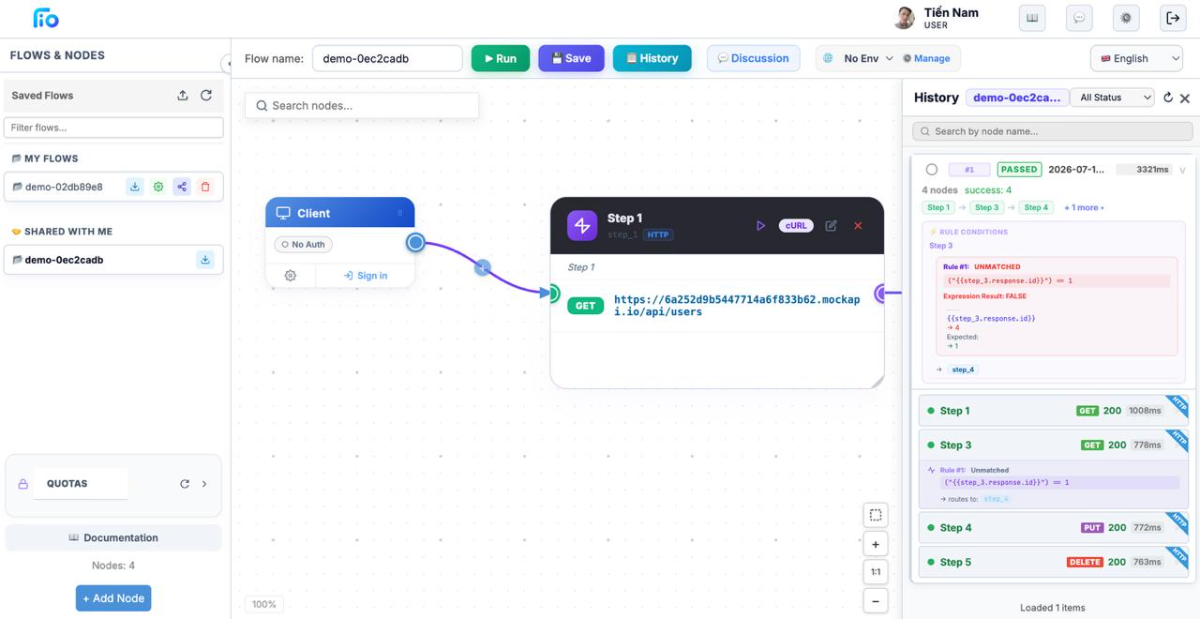Save the flow with Save button
Image resolution: width=1200 pixels, height=619 pixels.
click(x=571, y=58)
